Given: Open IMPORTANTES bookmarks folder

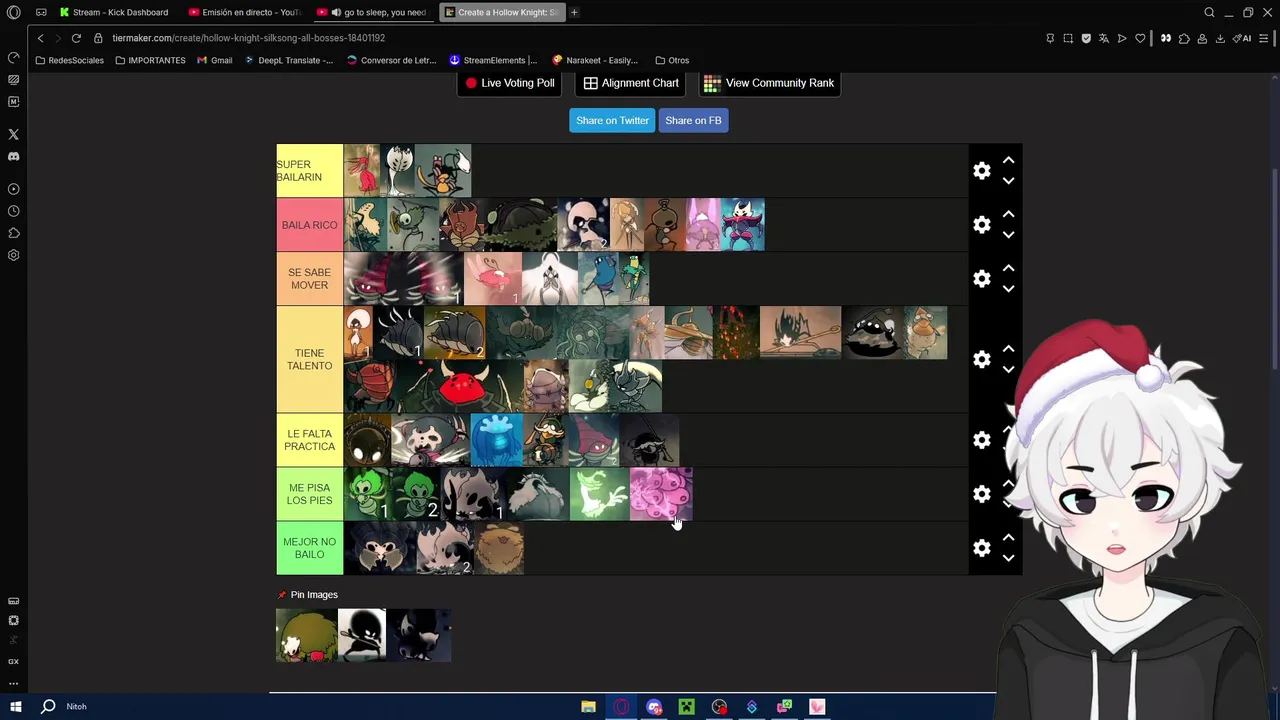Looking at the screenshot, I should point(150,60).
